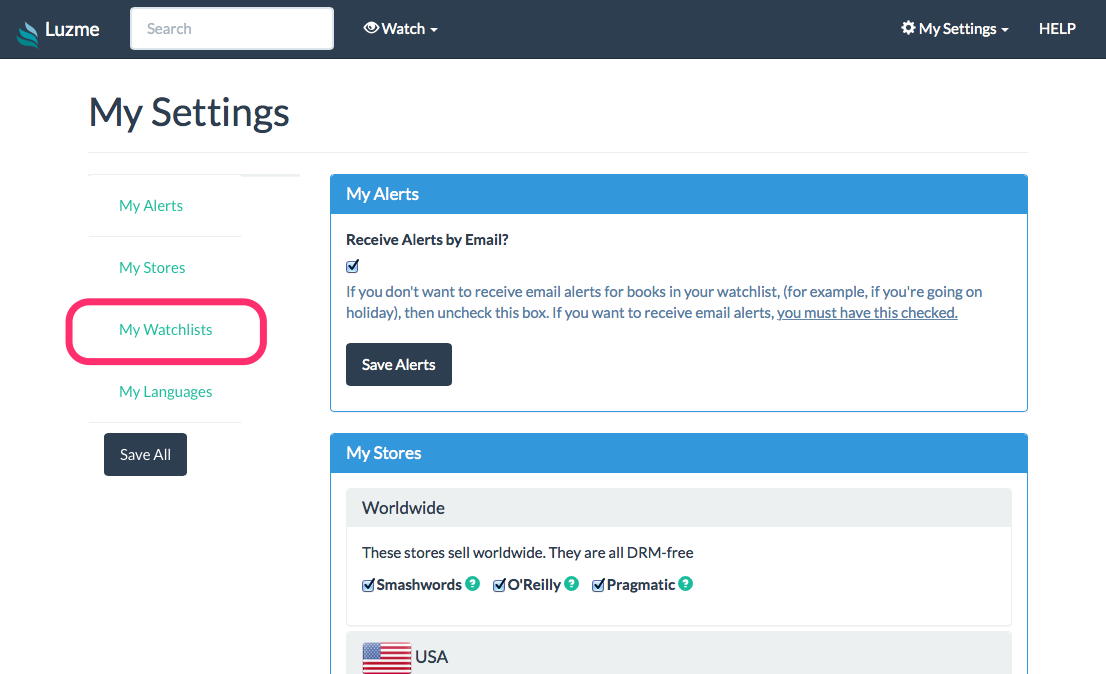Expand the Watch dropdown caret

click(x=434, y=30)
